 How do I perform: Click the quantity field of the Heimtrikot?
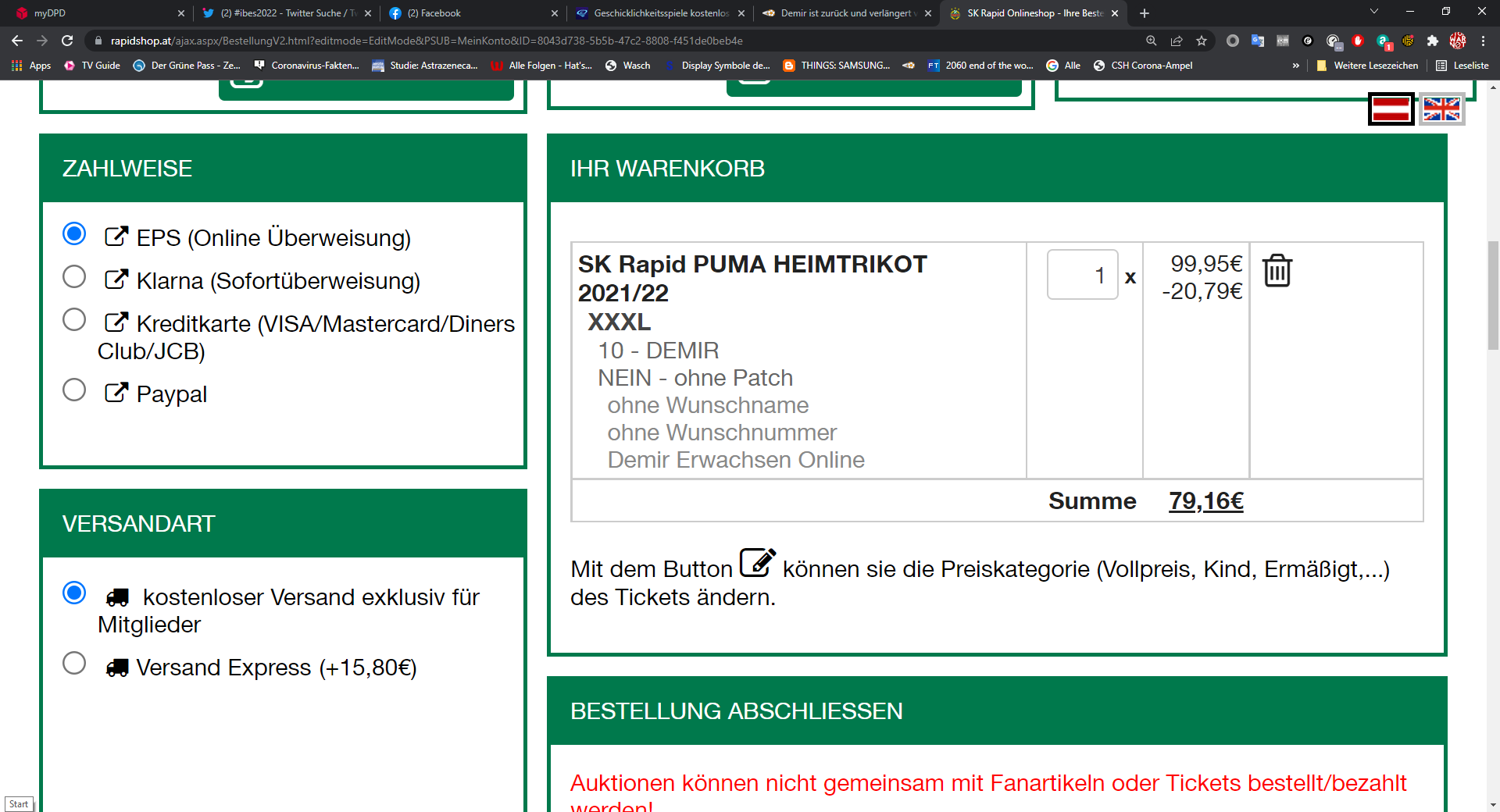(x=1083, y=274)
